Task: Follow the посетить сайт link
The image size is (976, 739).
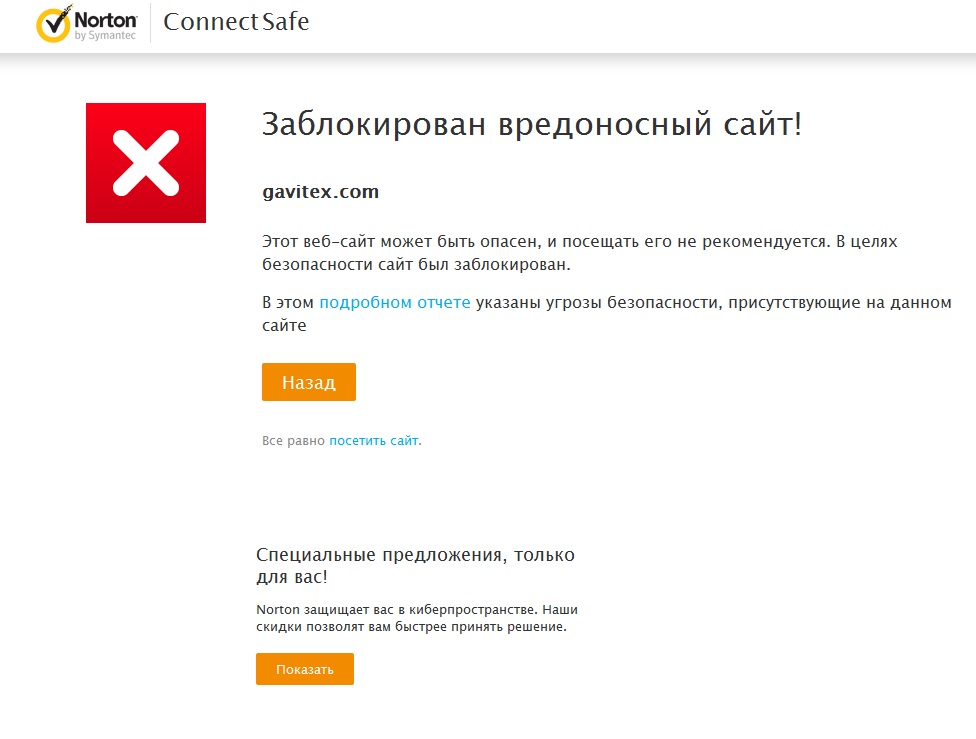Action: [x=374, y=440]
